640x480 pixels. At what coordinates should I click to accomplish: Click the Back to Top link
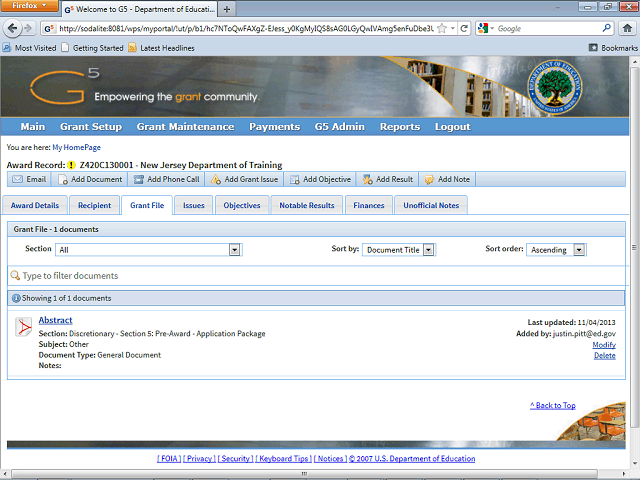553,405
